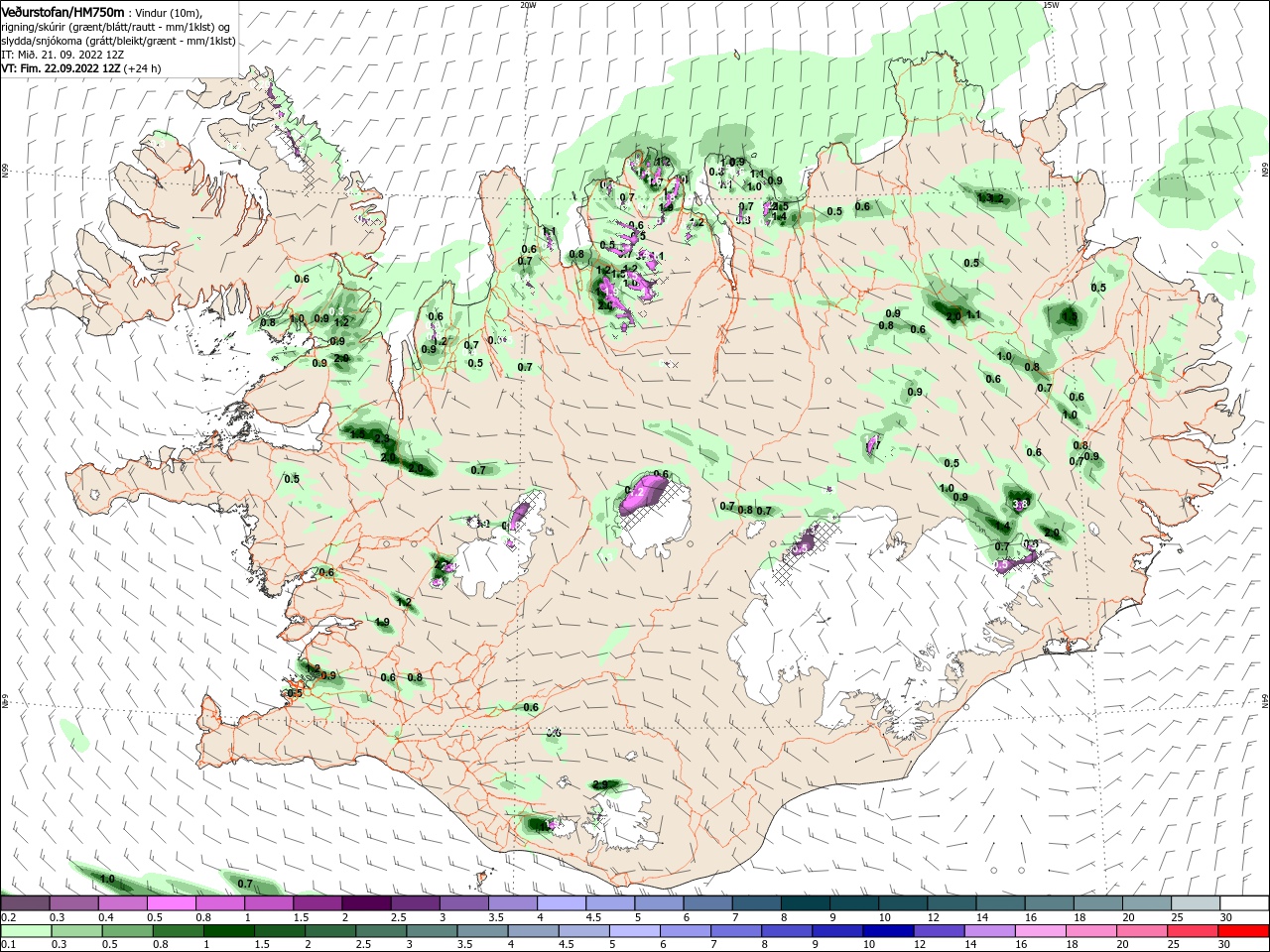Select initial time text 'IT: Mið. 21. 09. 2022 12Z'
Image resolution: width=1270 pixels, height=952 pixels.
(x=62, y=55)
